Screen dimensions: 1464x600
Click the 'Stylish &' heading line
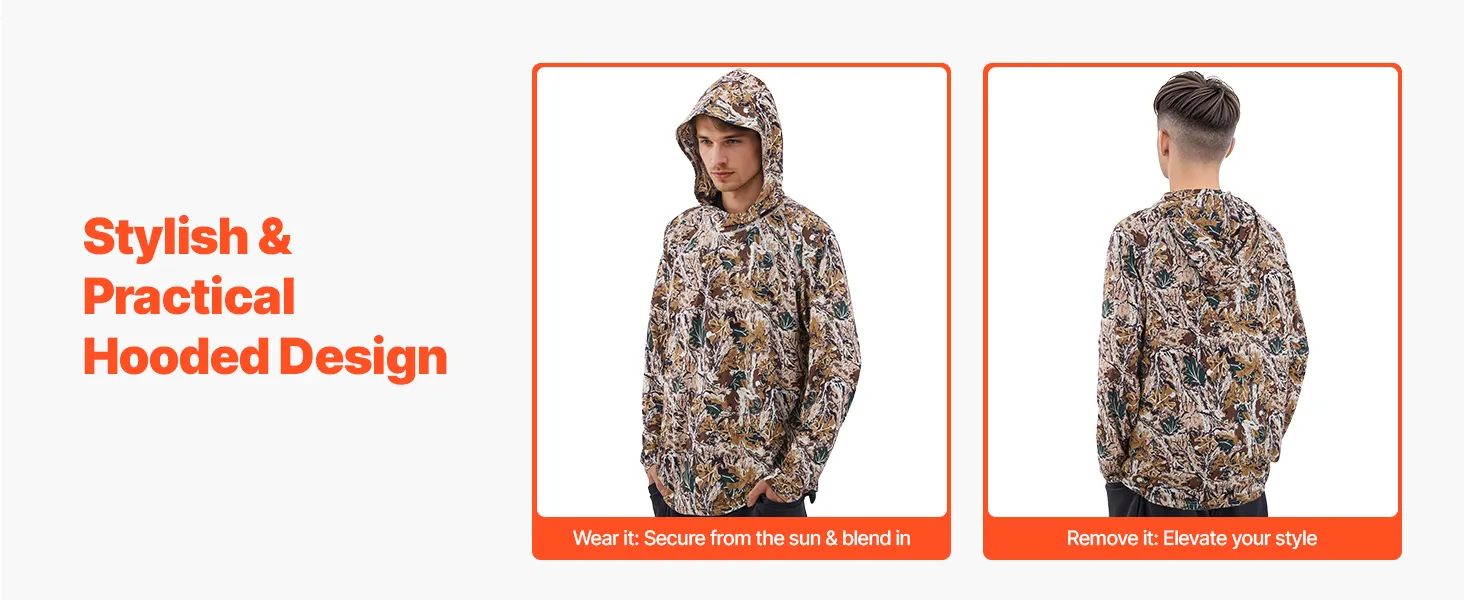(187, 237)
